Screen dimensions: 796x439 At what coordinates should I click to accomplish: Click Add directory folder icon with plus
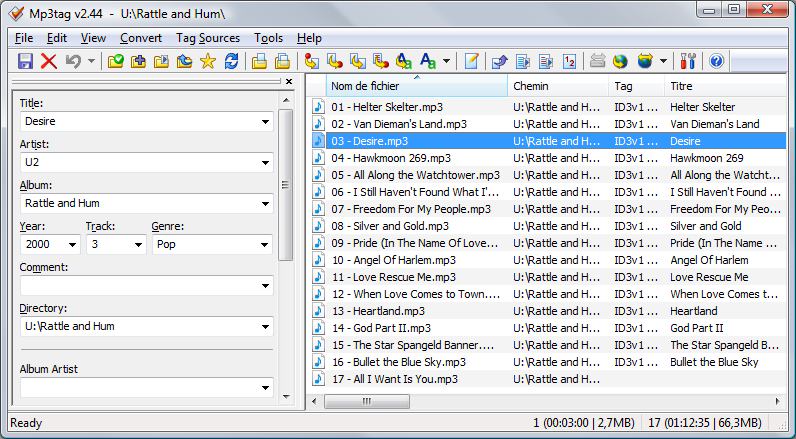click(138, 61)
